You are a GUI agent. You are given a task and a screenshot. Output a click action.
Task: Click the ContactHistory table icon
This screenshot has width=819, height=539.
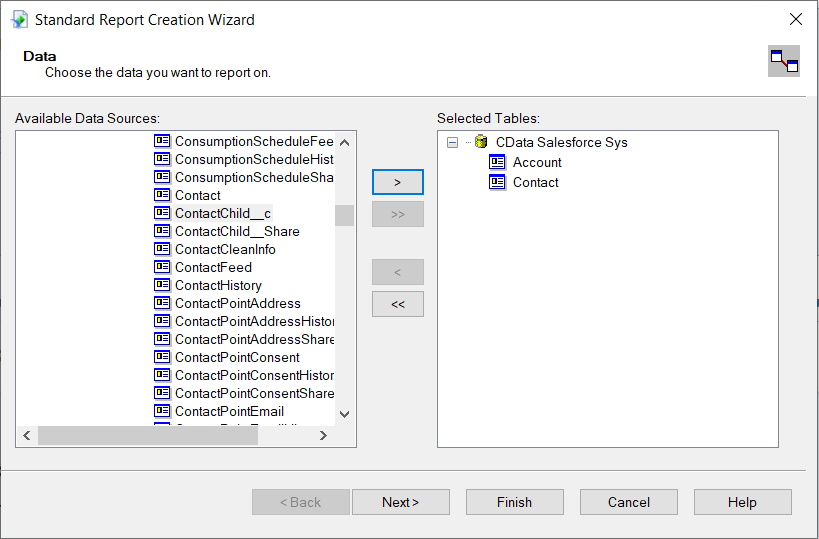(x=162, y=285)
